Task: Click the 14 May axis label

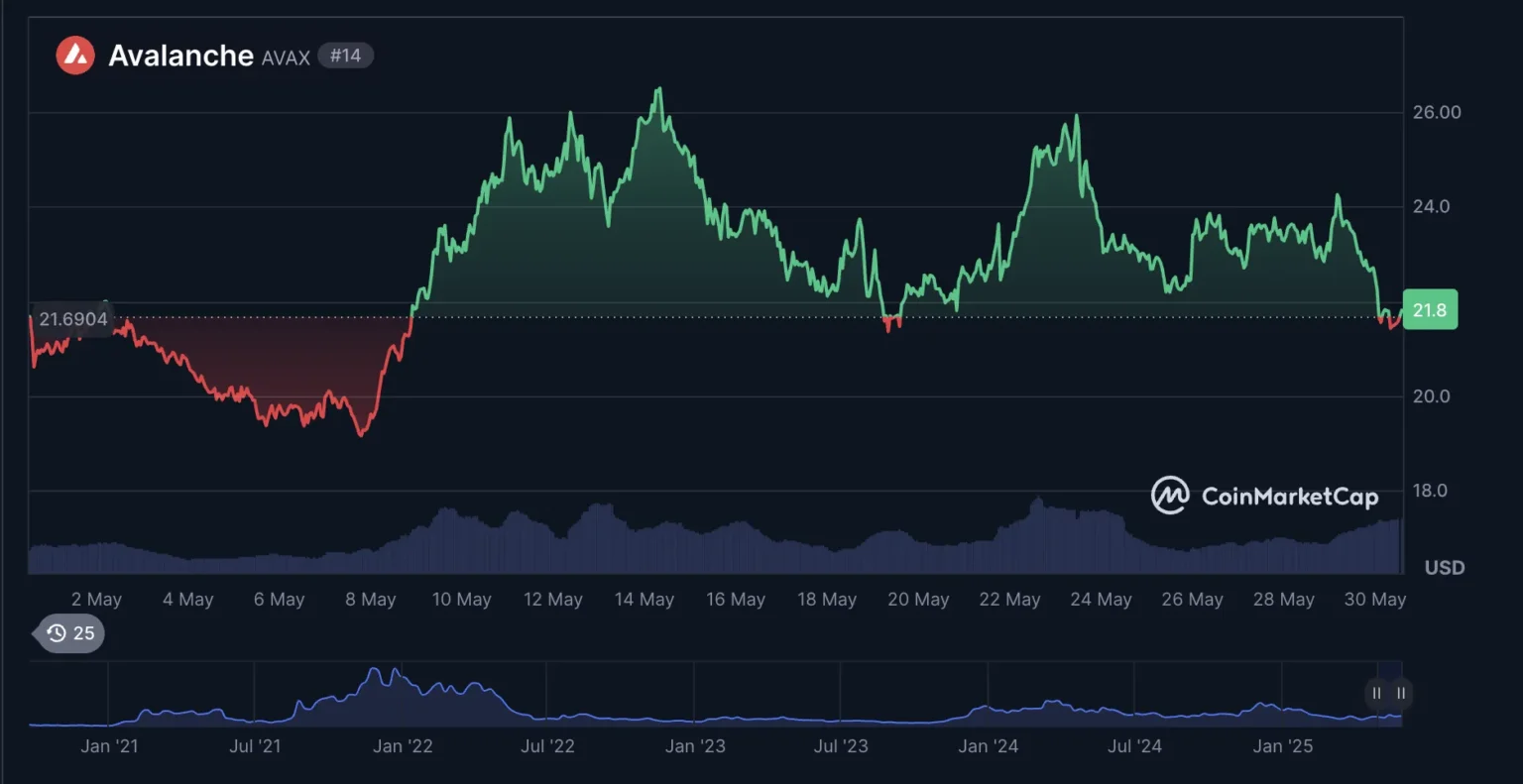Action: click(x=644, y=599)
